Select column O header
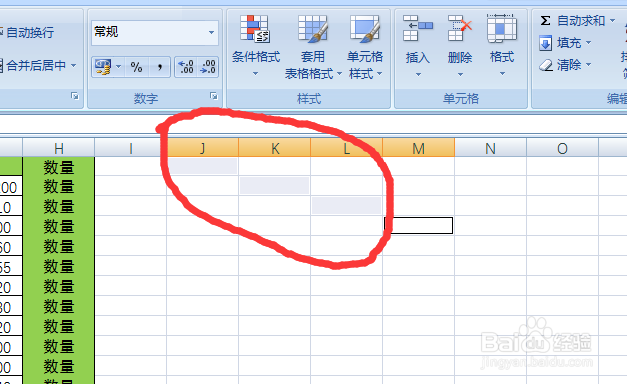The width and height of the screenshot is (627, 384). pos(563,148)
